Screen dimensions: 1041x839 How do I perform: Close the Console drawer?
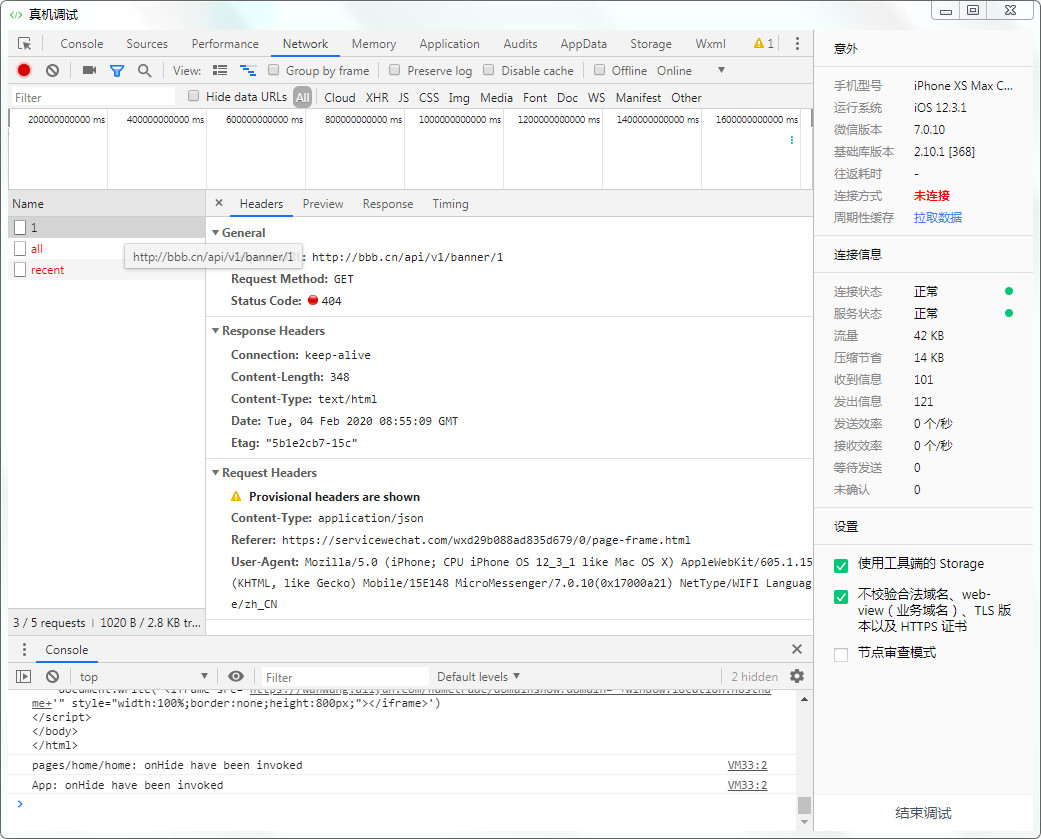pos(797,649)
